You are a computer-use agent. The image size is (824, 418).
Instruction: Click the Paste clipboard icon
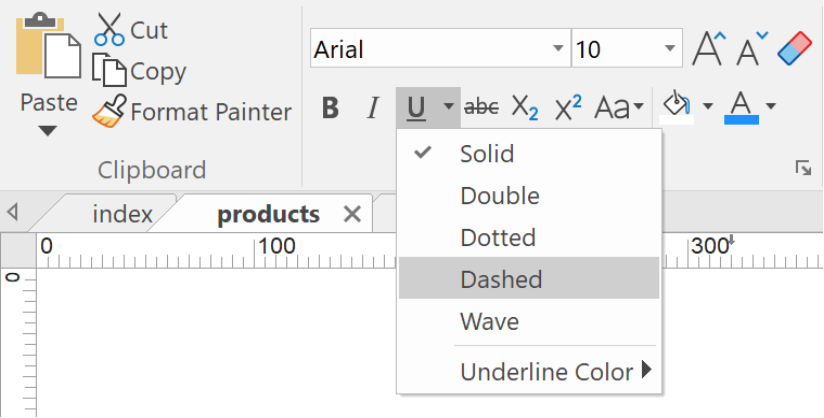click(x=48, y=46)
